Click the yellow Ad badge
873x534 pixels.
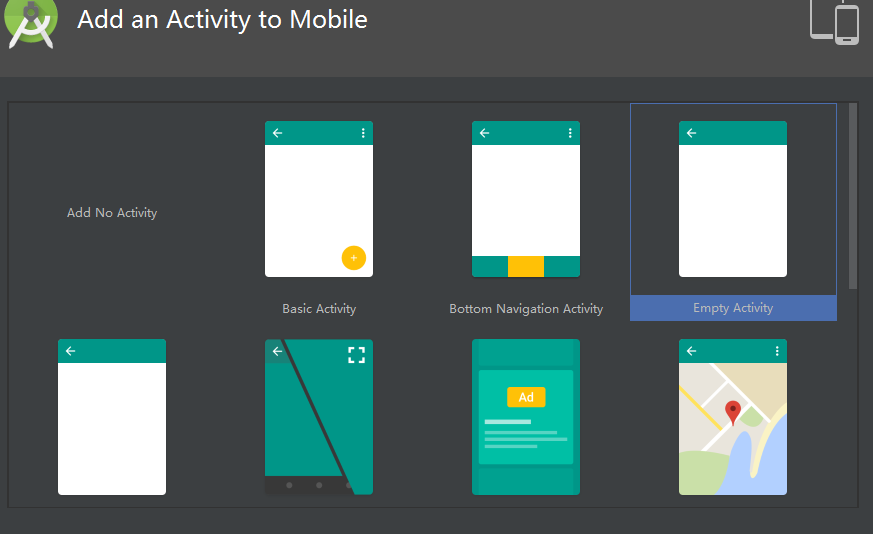point(526,397)
